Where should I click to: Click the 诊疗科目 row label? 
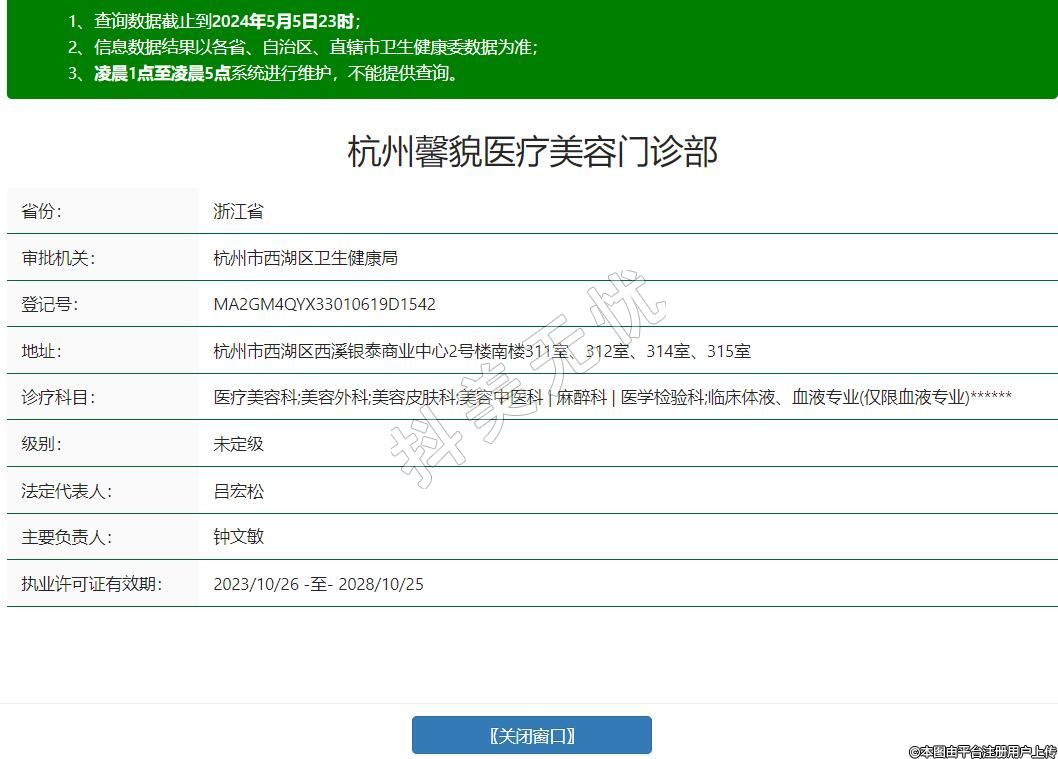tap(58, 397)
